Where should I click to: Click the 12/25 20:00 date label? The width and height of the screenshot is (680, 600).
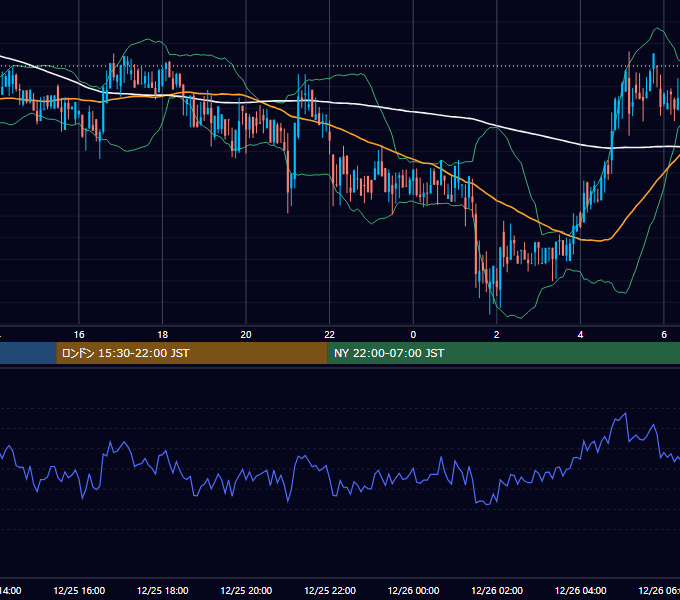tap(246, 590)
